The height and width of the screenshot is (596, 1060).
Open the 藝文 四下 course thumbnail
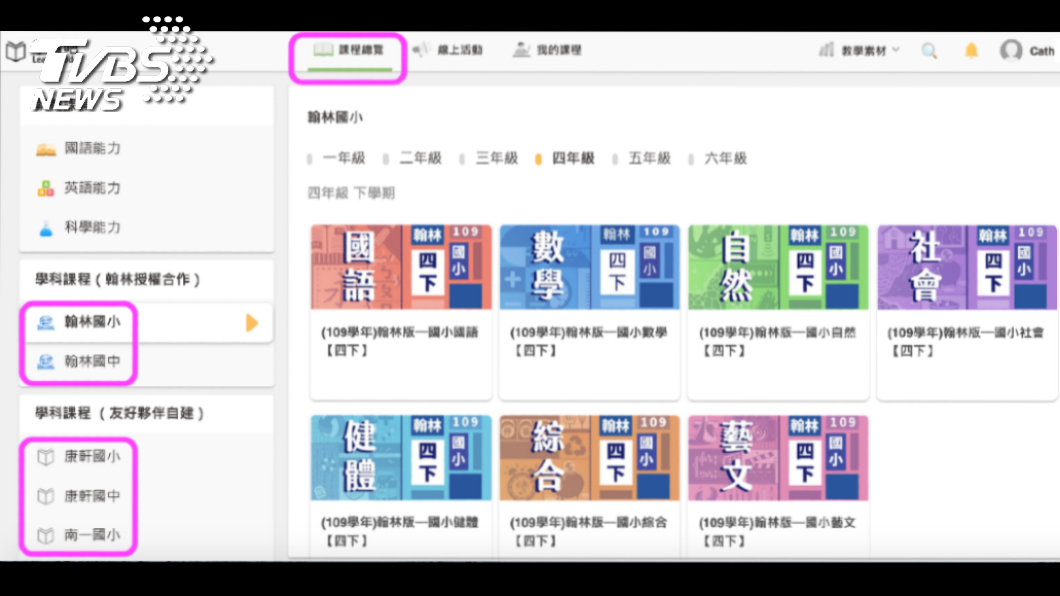[778, 457]
